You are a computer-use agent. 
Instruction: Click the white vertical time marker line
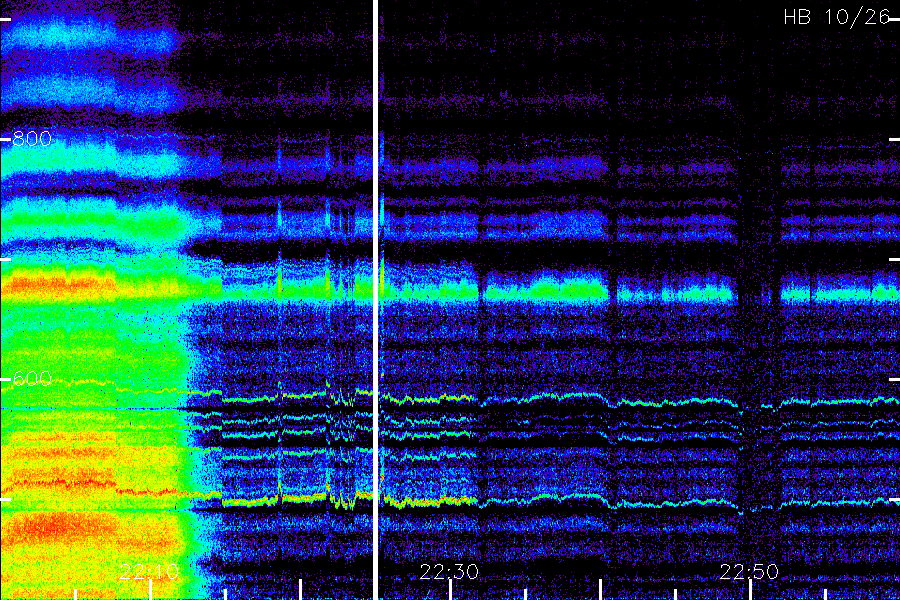coord(376,300)
